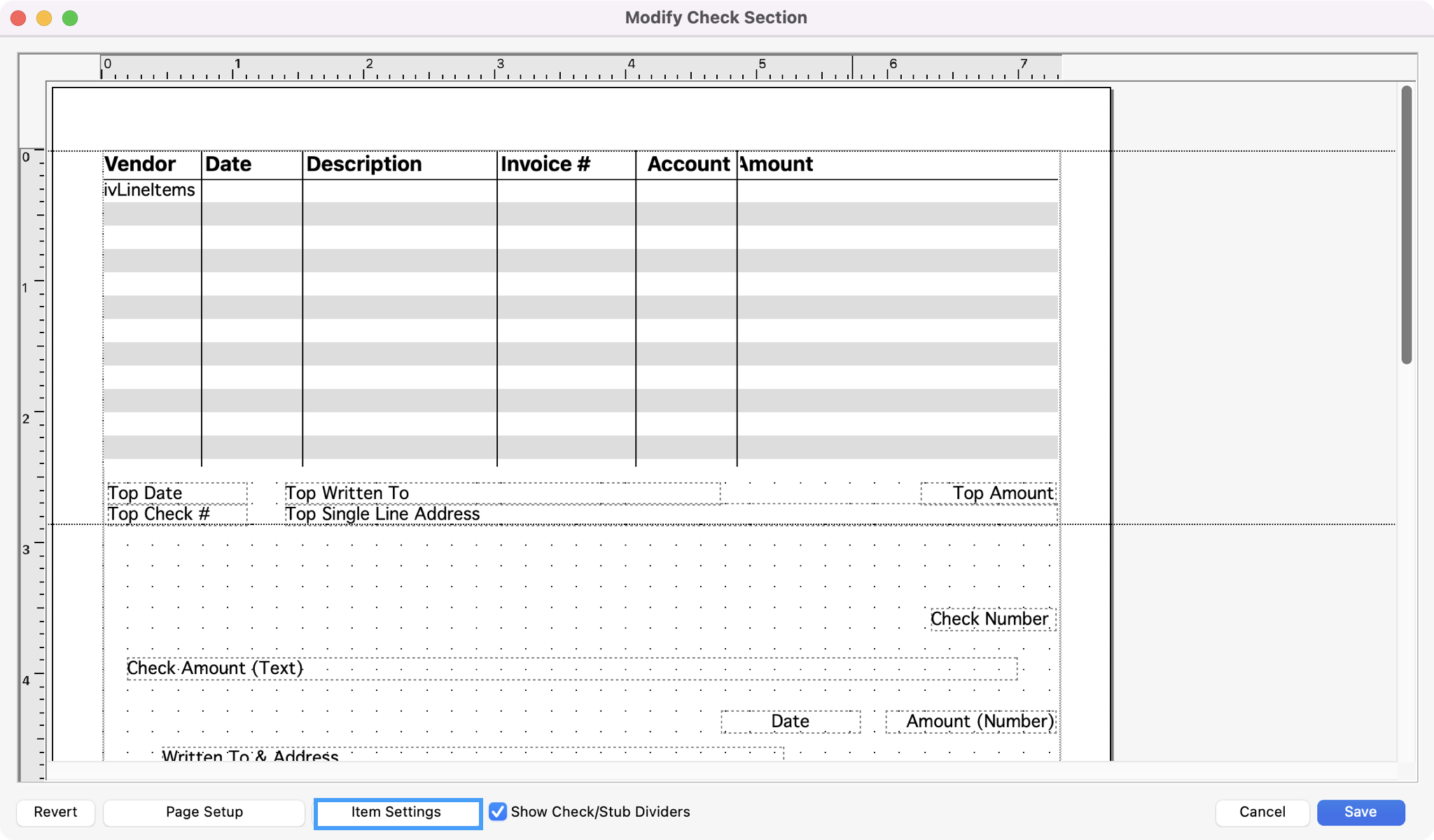Select the Top Single Line Address field
The width and height of the screenshot is (1434, 840).
point(669,514)
